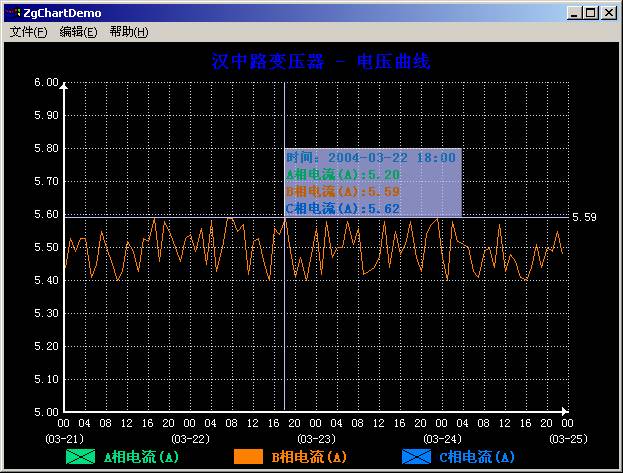Screen dimensions: 623x473
Task: Click the (03-25) date label
Action: [569, 439]
